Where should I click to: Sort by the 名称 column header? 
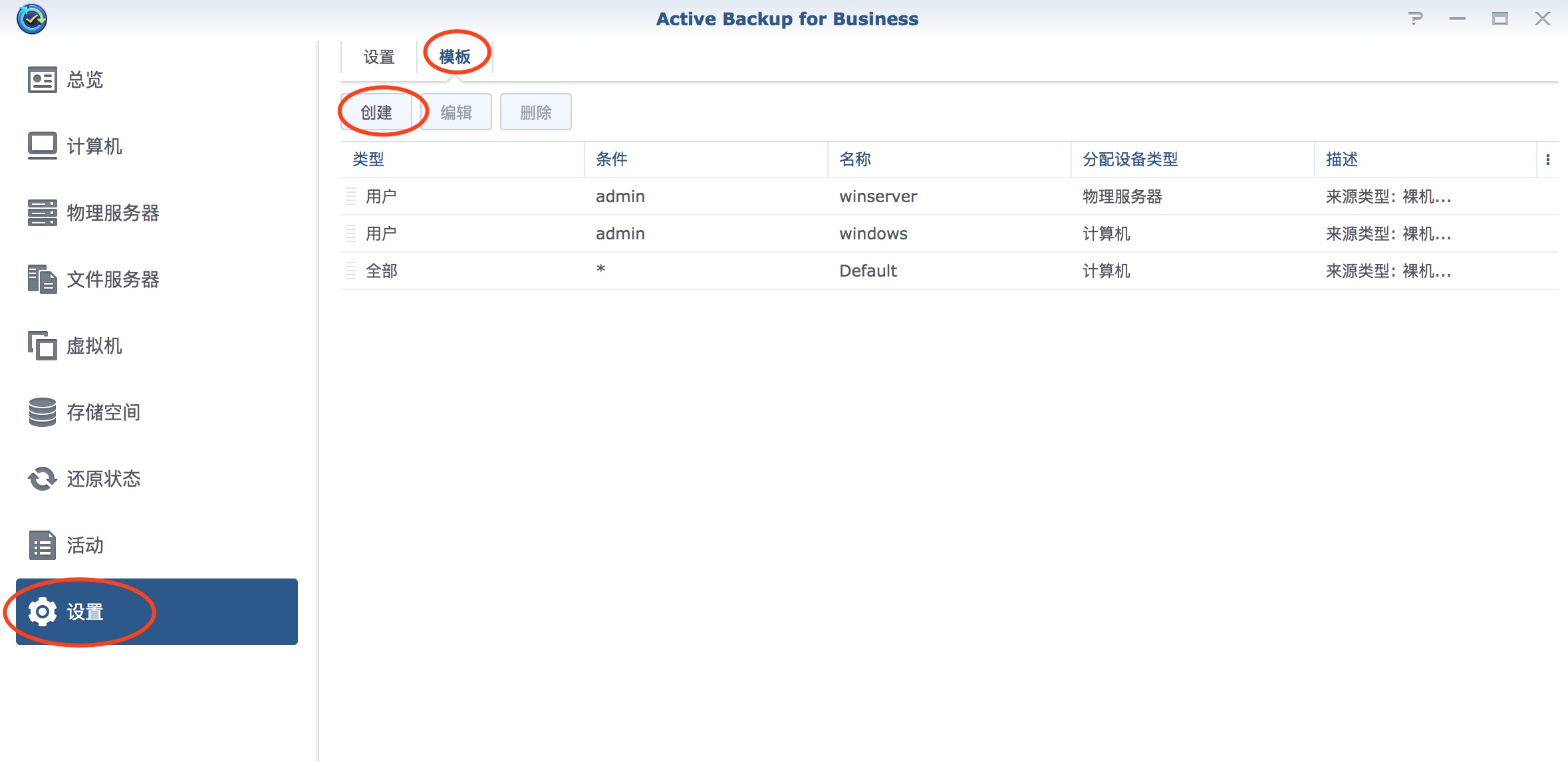coord(950,160)
